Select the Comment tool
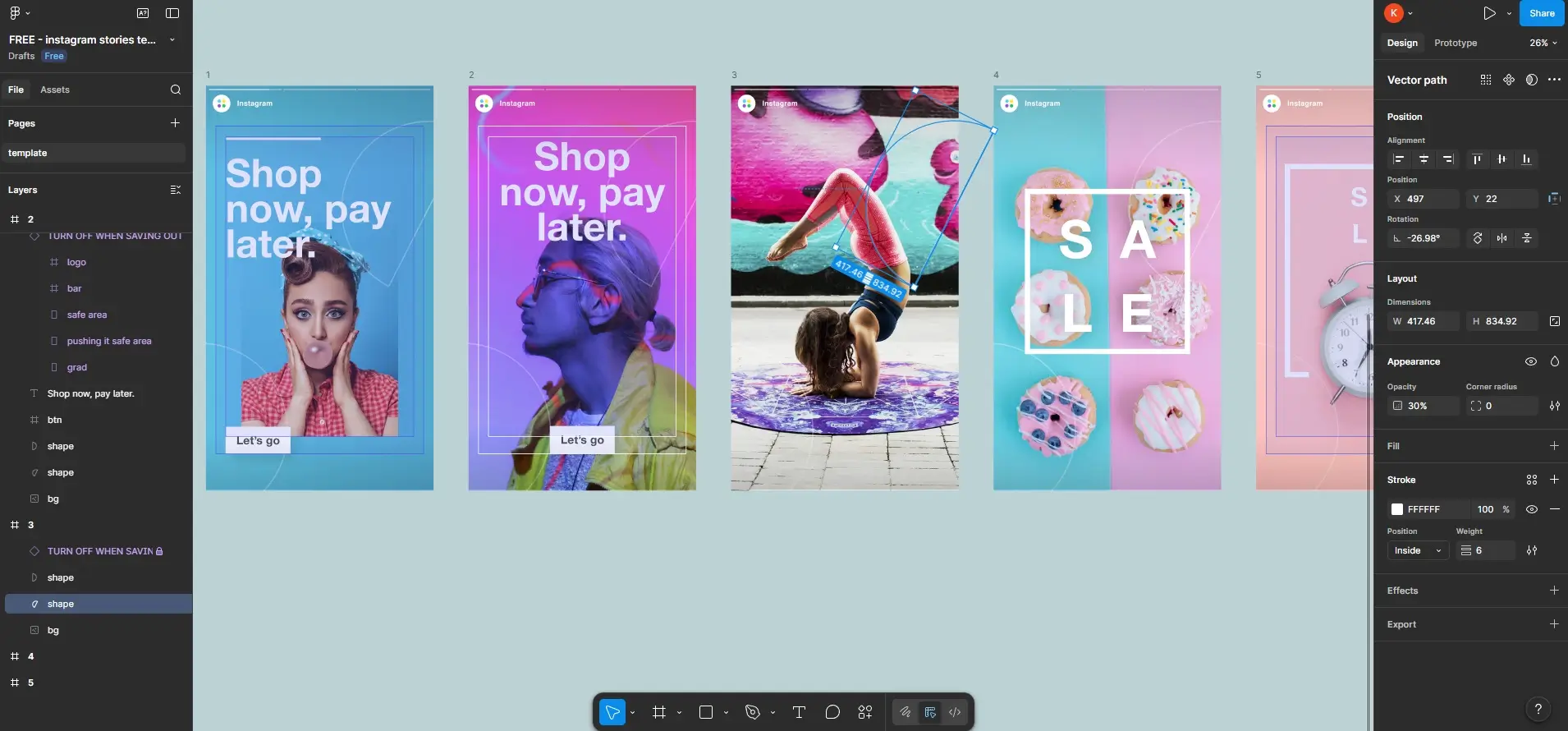Screen dimensions: 1568x731 point(832,712)
